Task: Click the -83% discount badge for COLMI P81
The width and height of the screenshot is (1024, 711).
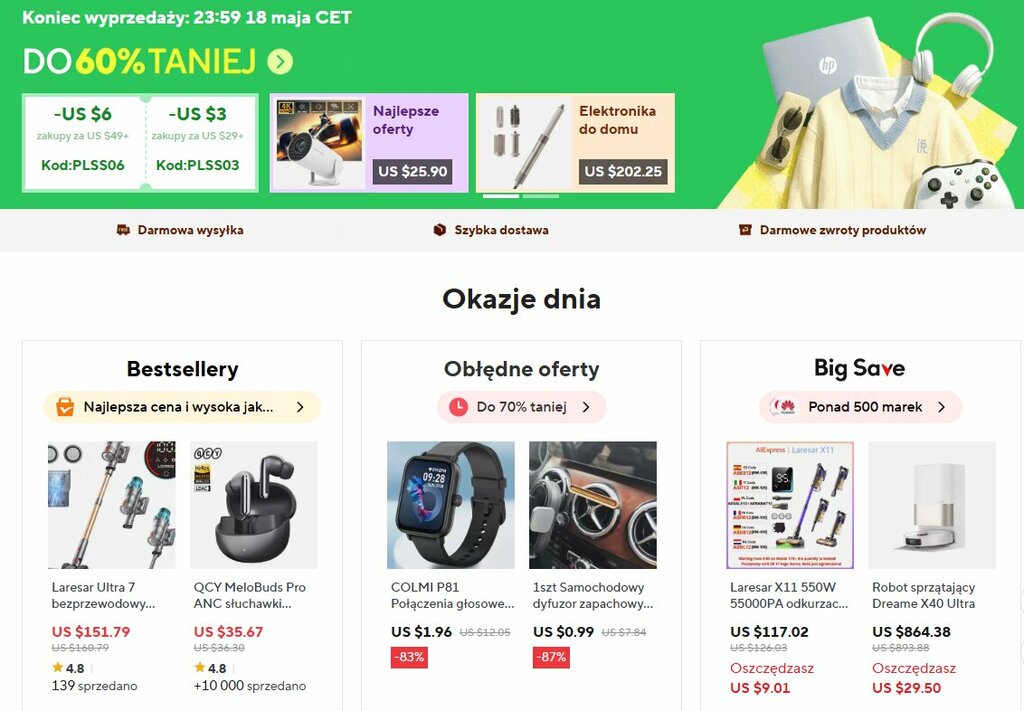Action: [x=409, y=657]
